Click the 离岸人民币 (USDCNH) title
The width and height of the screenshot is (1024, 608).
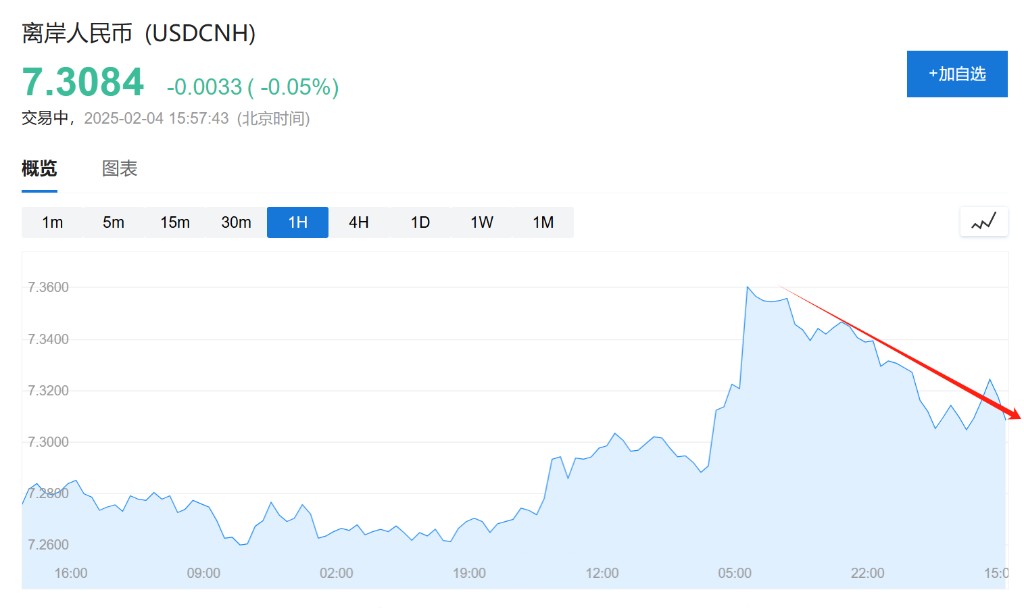(x=139, y=33)
